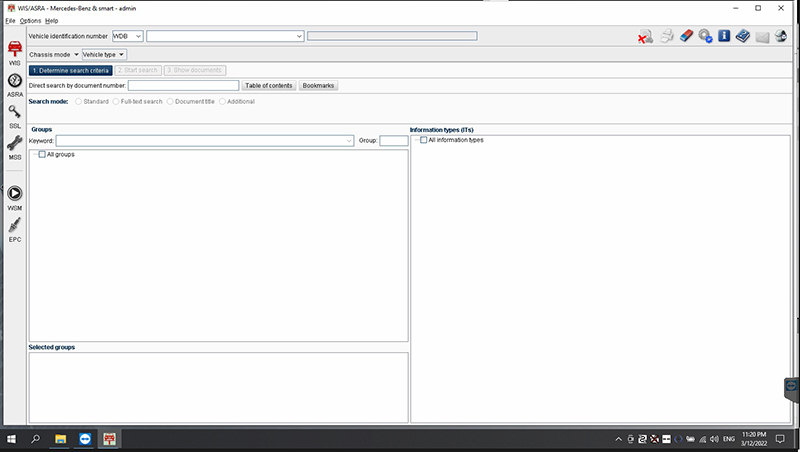Check the All groups checkbox

(x=42, y=154)
